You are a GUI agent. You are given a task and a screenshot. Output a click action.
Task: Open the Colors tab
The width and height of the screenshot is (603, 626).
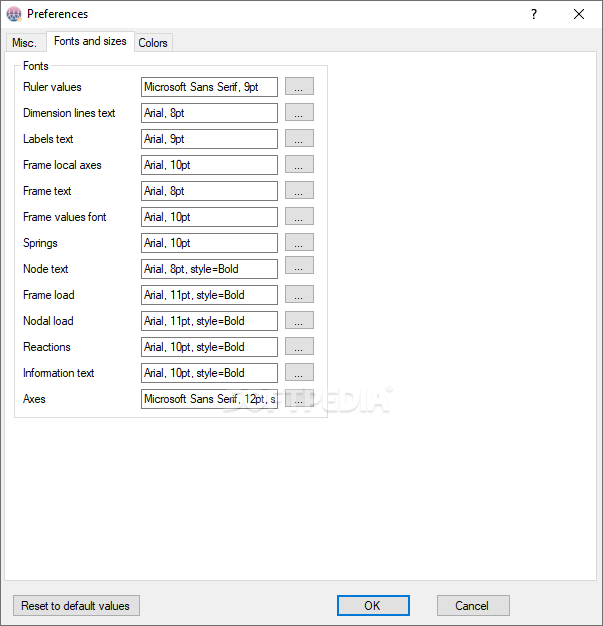(x=153, y=42)
